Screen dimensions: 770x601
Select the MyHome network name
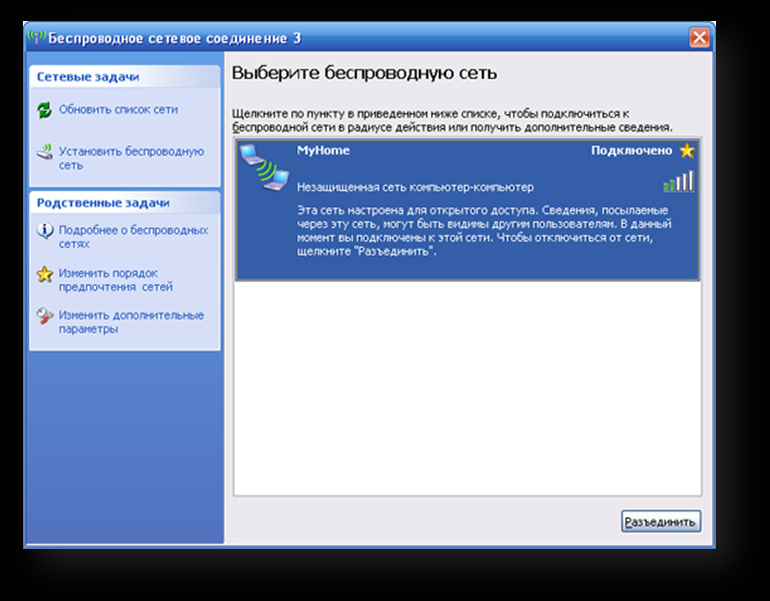pyautogui.click(x=324, y=151)
